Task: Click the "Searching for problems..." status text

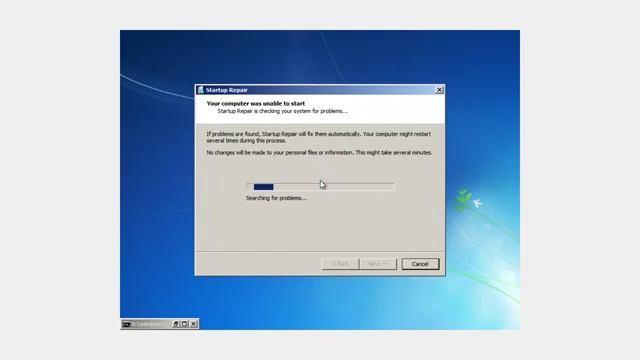Action: [x=276, y=198]
